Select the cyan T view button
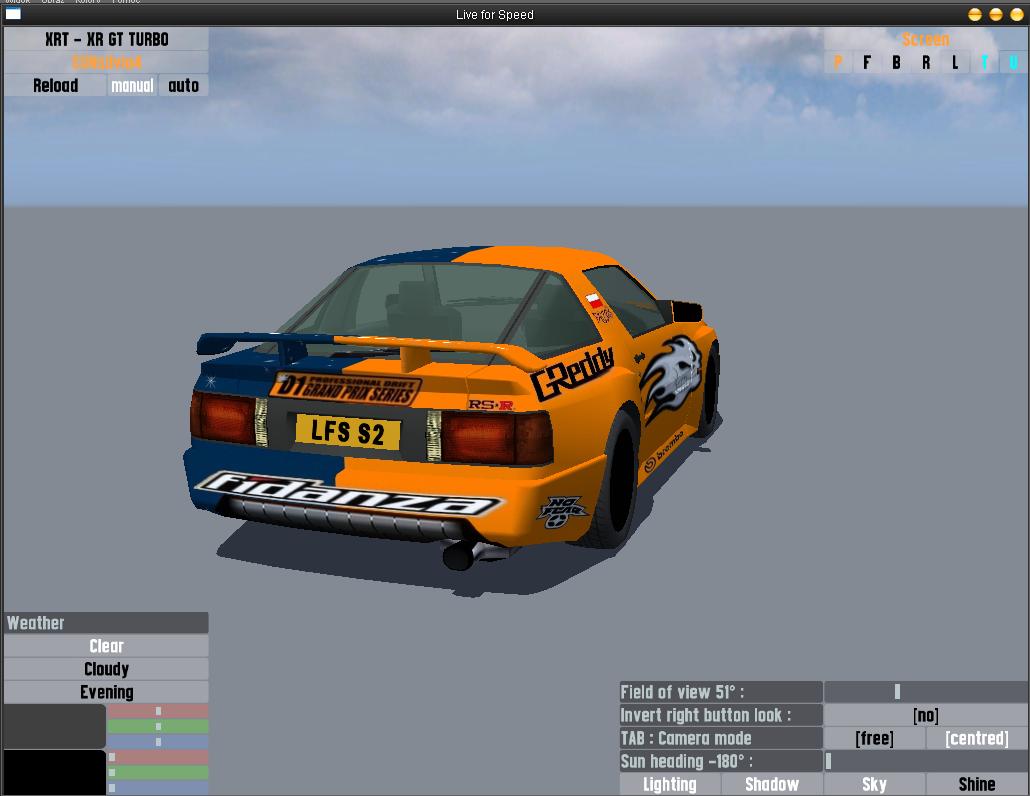Viewport: 1030px width, 796px height. pyautogui.click(x=984, y=62)
